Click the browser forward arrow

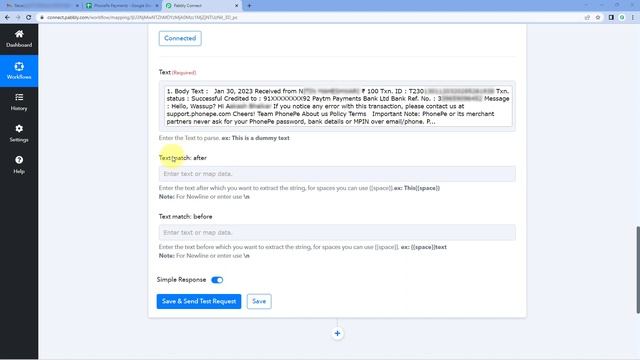pos(18,18)
